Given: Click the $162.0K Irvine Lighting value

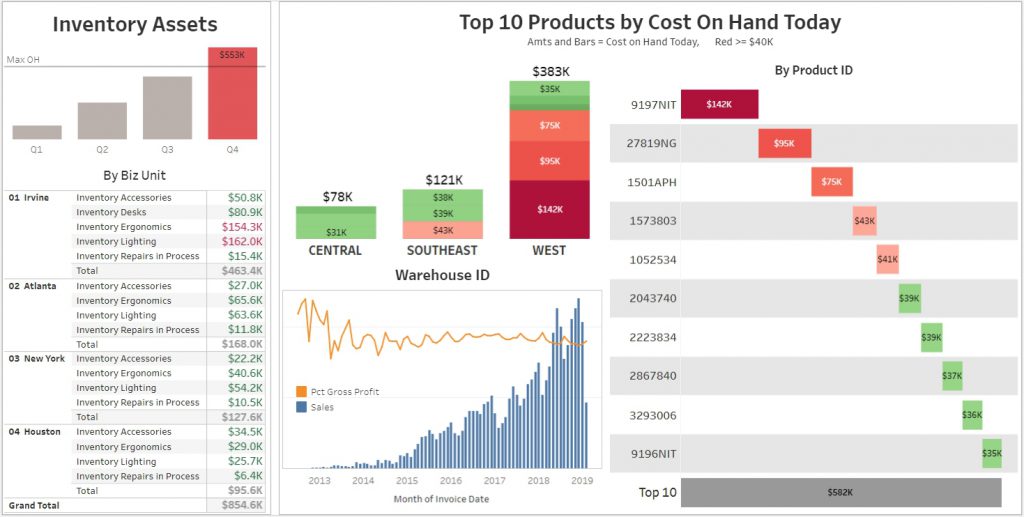Looking at the screenshot, I should (242, 242).
